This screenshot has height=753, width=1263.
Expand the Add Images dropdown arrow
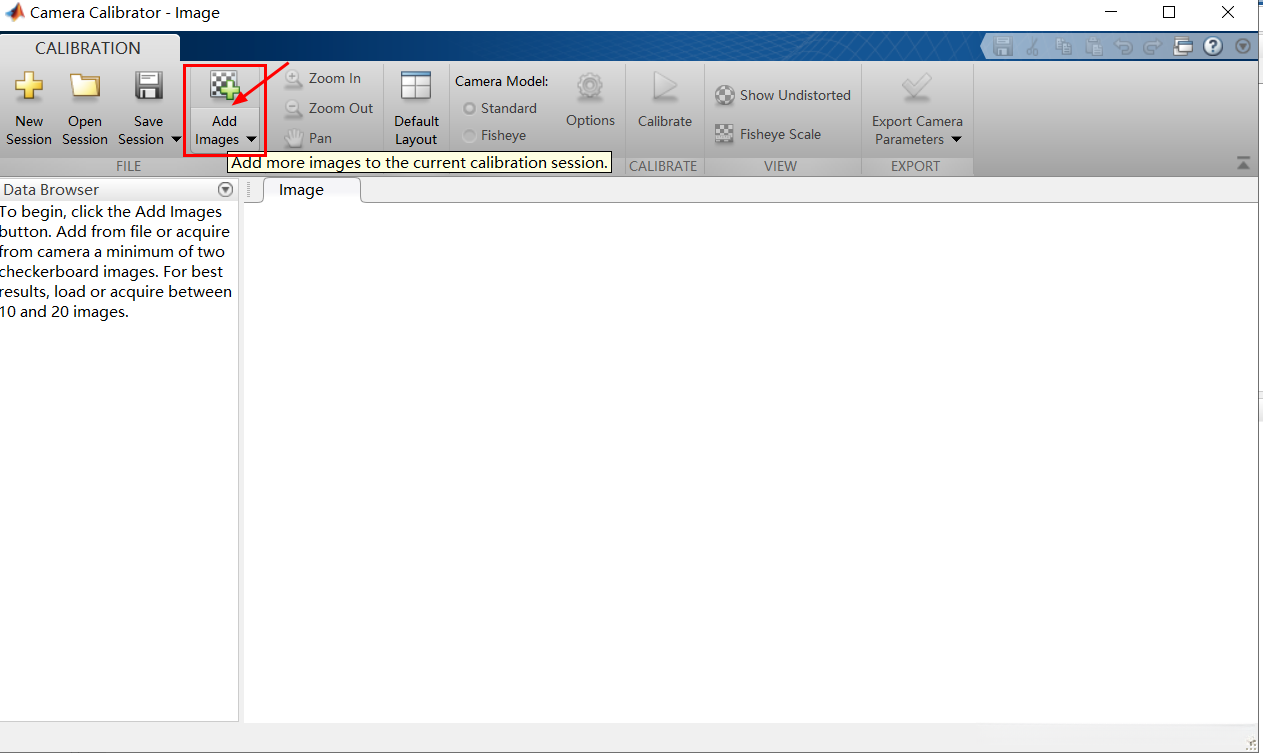251,140
